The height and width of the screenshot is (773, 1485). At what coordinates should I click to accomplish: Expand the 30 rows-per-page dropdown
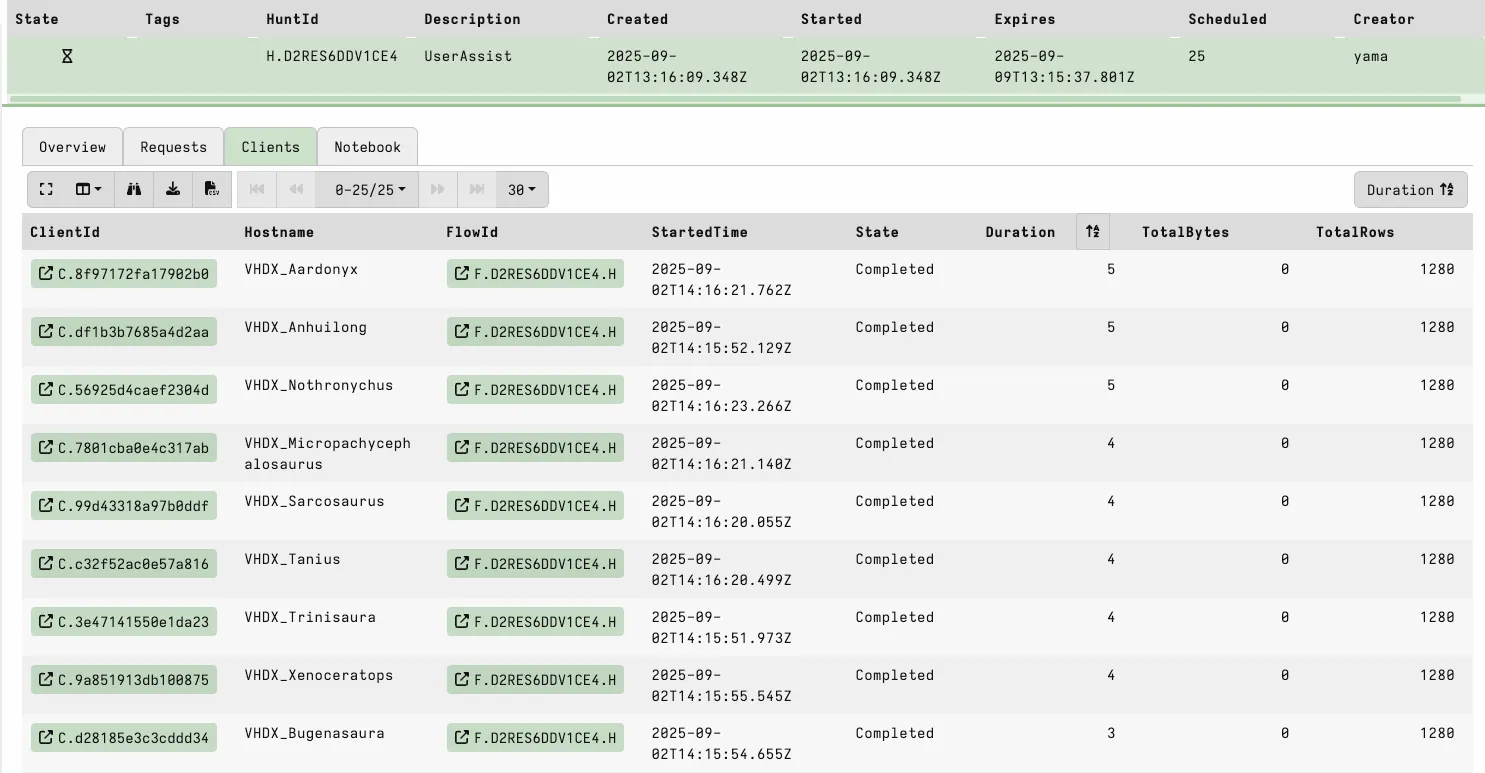click(521, 190)
